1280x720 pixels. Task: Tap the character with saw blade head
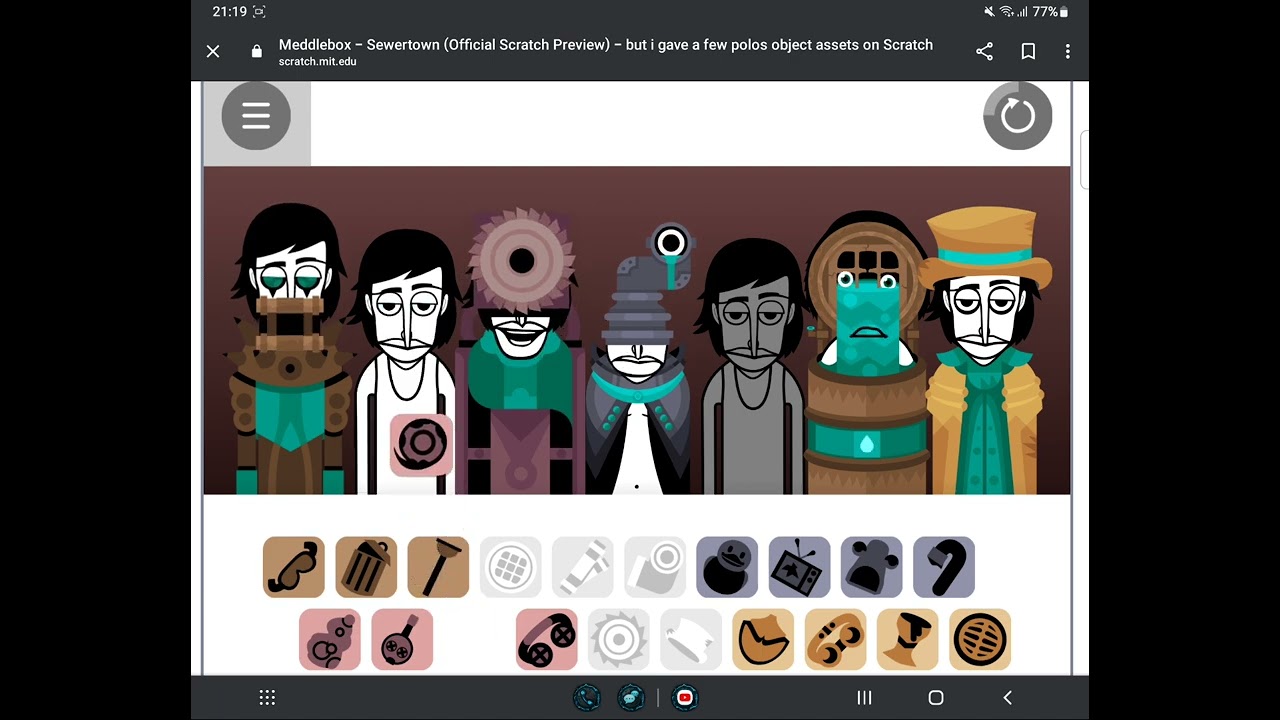[521, 350]
